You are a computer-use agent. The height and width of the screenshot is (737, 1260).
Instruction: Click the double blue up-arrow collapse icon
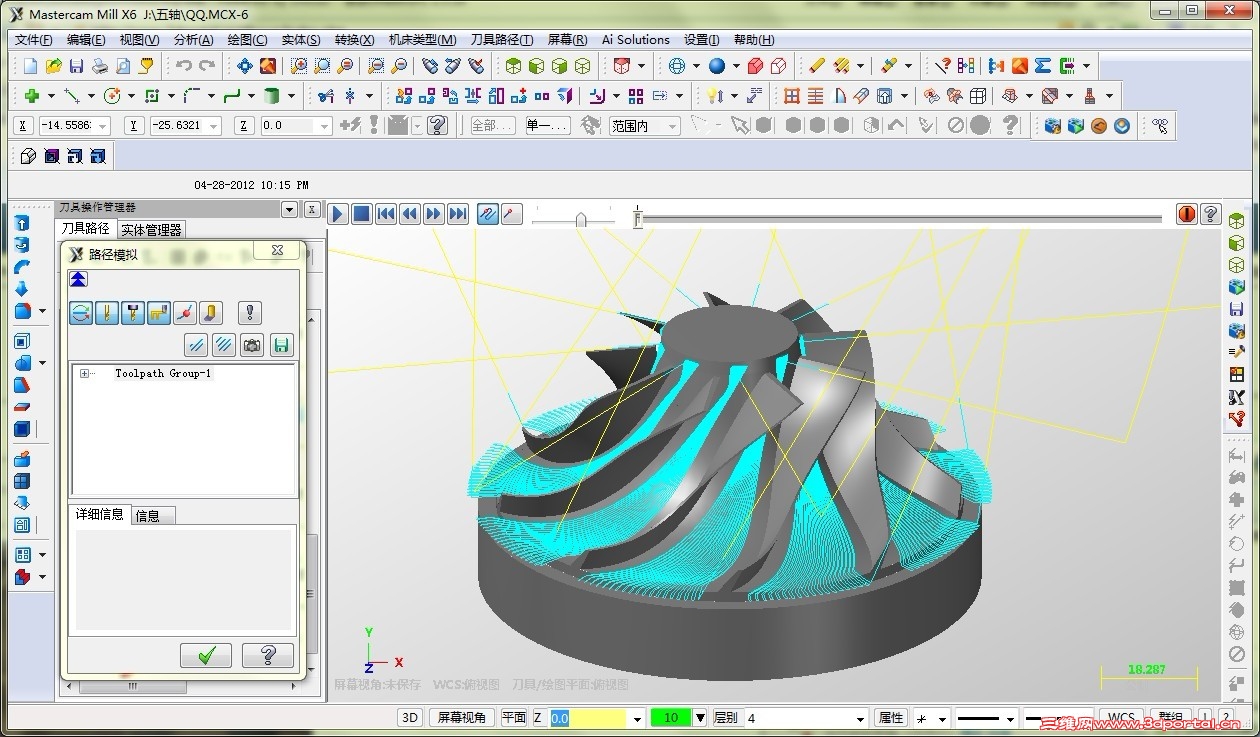coord(79,279)
